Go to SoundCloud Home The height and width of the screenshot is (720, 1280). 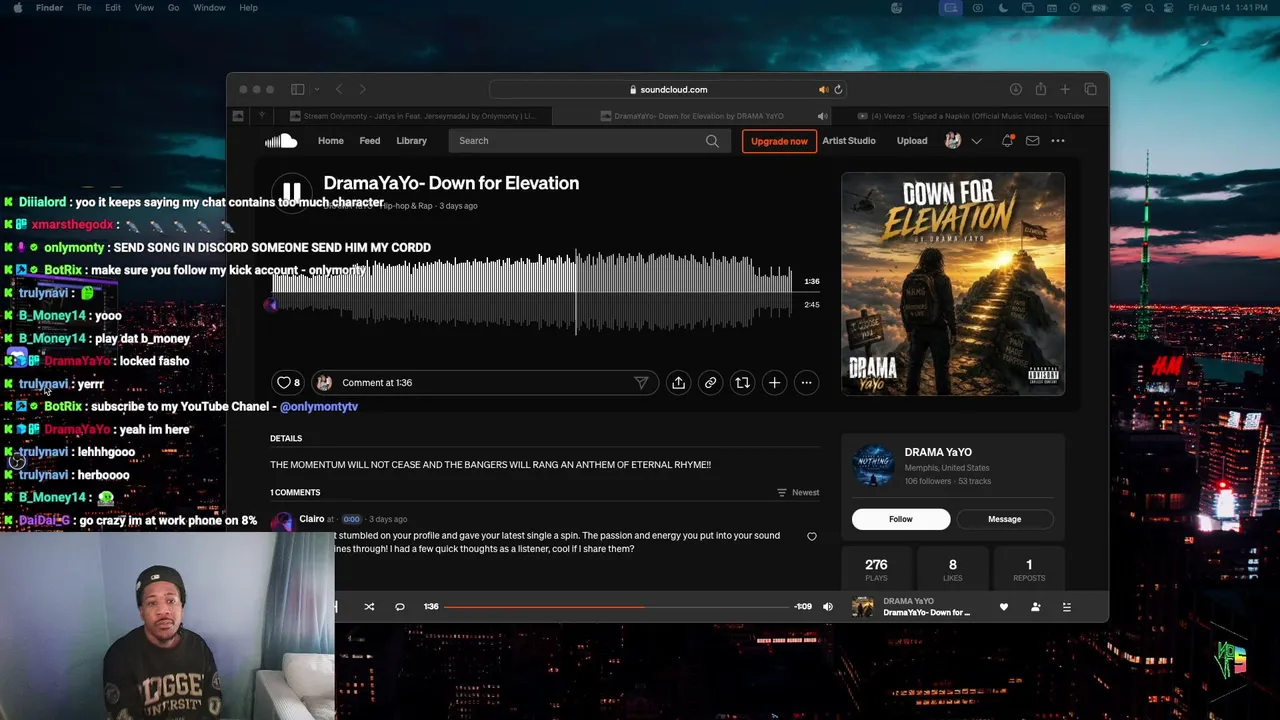pyautogui.click(x=330, y=141)
